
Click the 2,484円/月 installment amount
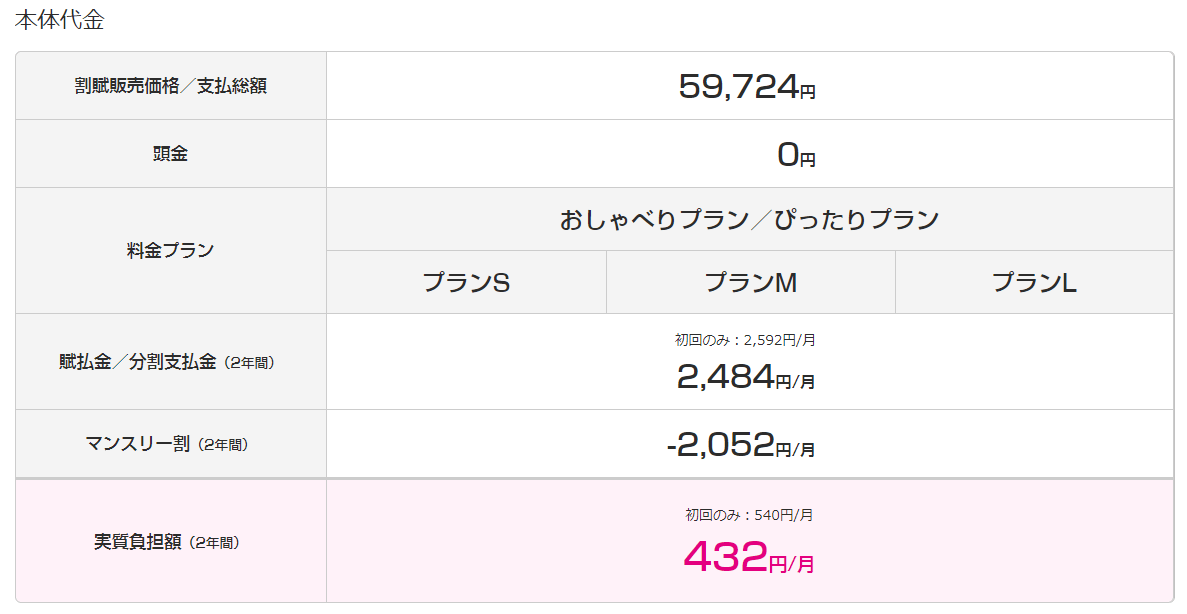click(x=746, y=377)
